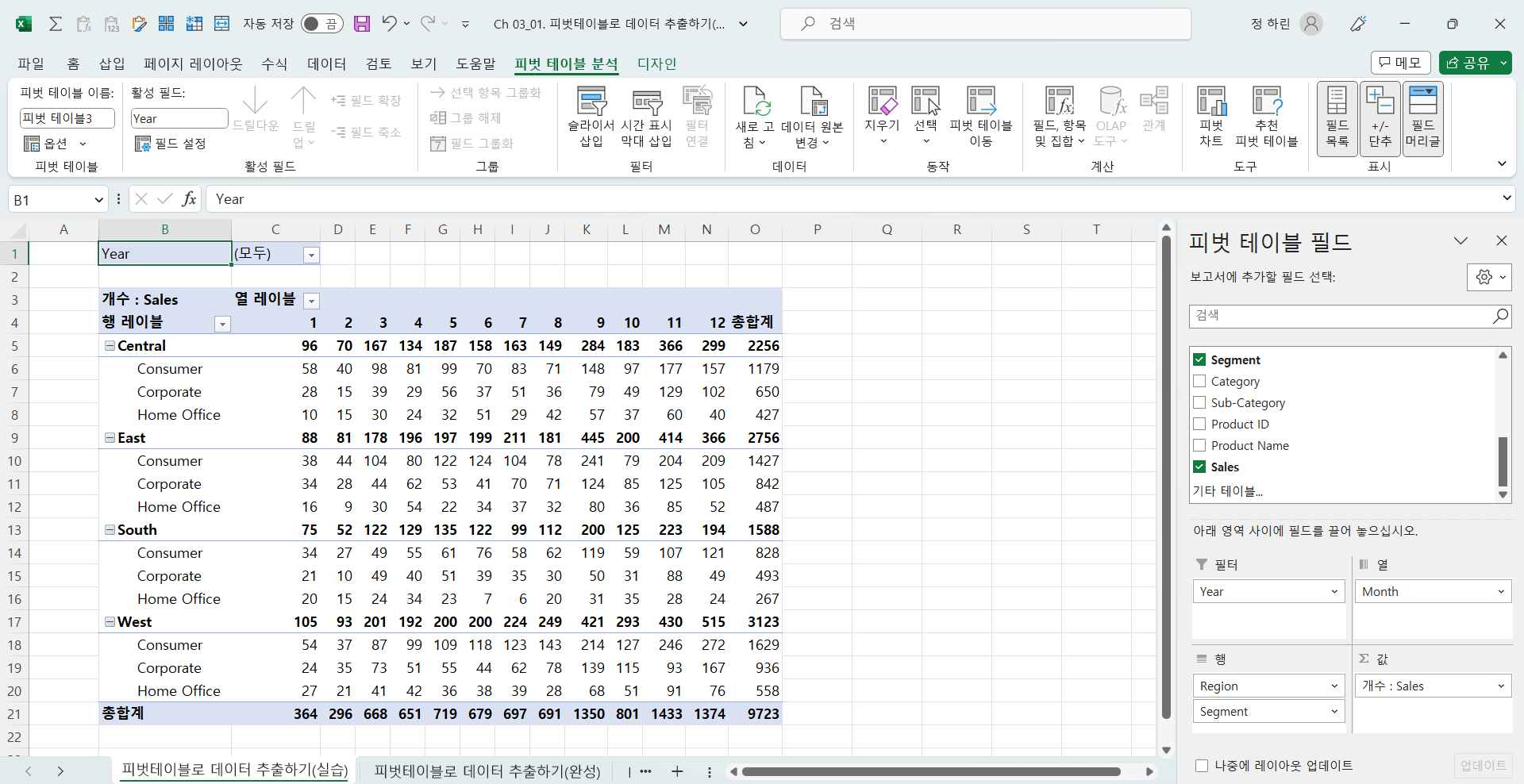Viewport: 1524px width, 784px height.
Task: Click the pen ink icon near user name
Action: 1358,24
